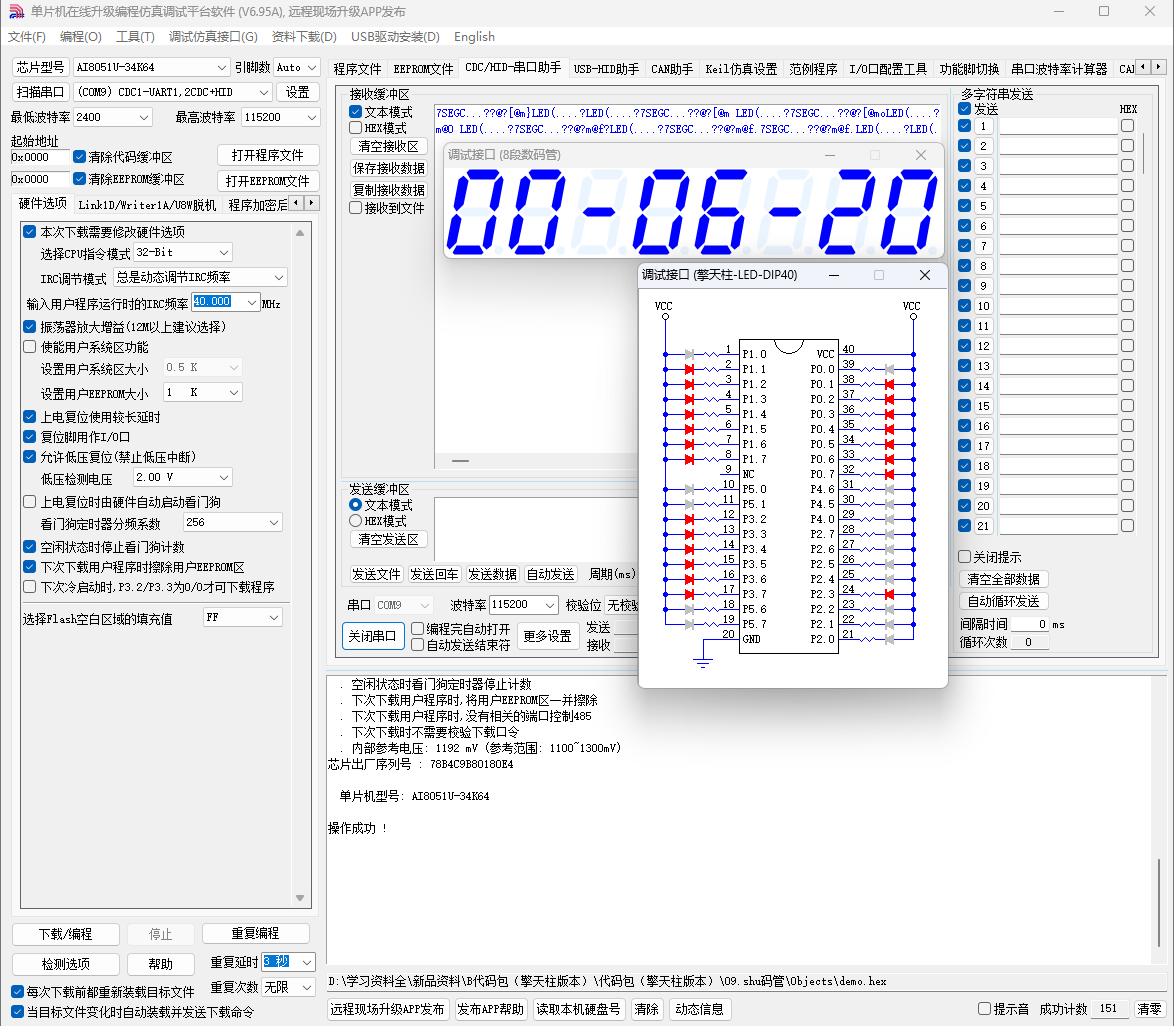Viewport: 1174px width, 1026px height.
Task: Click left arrow of hardware options tabs
Action: 296,203
